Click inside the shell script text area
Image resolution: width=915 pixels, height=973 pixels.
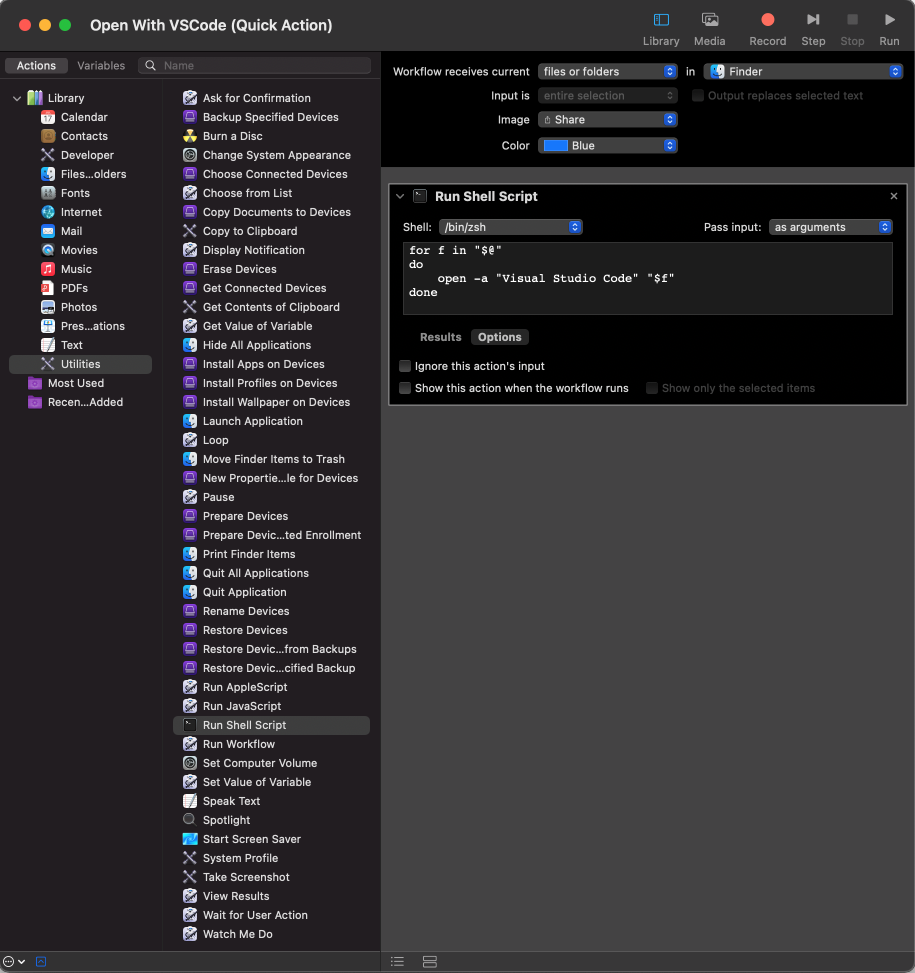click(x=648, y=278)
